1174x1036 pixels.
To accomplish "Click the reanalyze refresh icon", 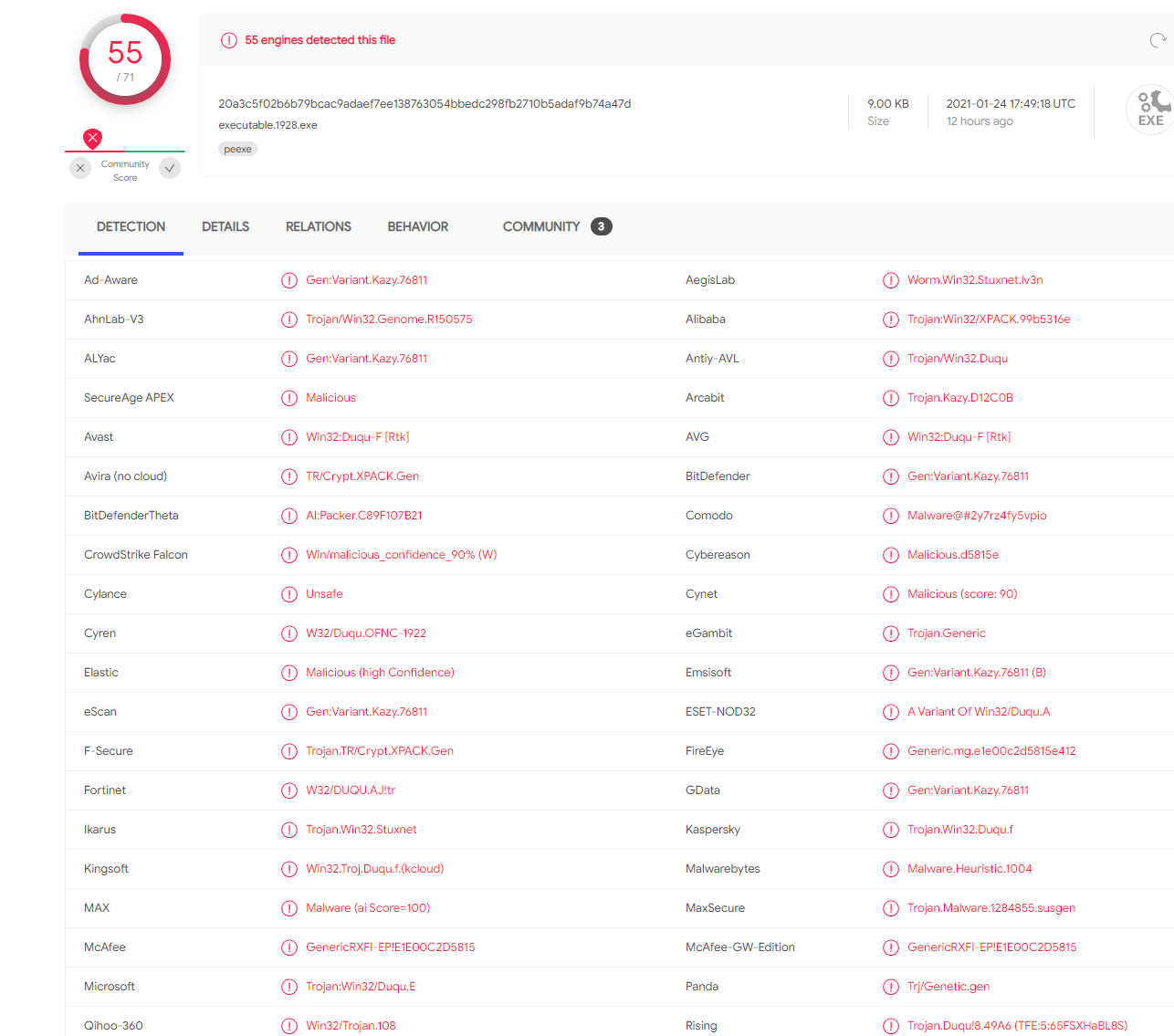I will point(1158,40).
